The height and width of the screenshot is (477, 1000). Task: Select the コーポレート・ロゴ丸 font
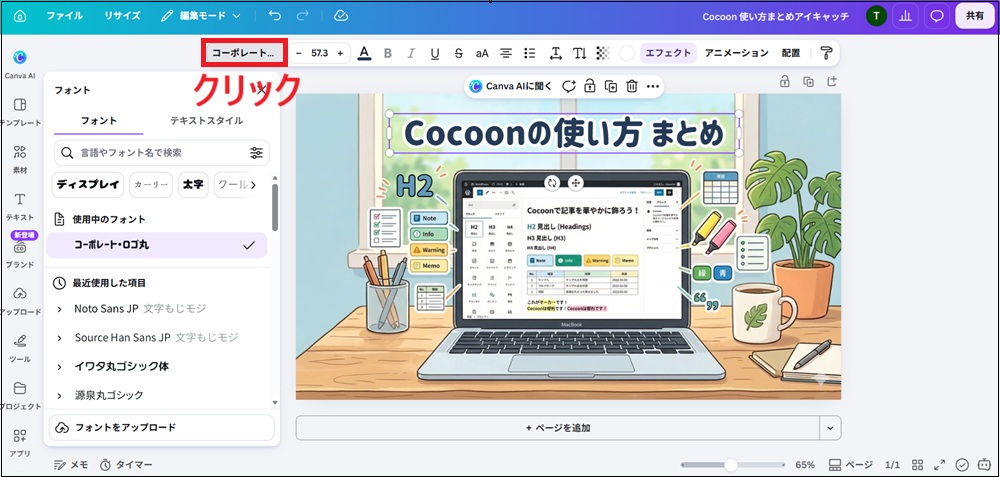[x=157, y=245]
